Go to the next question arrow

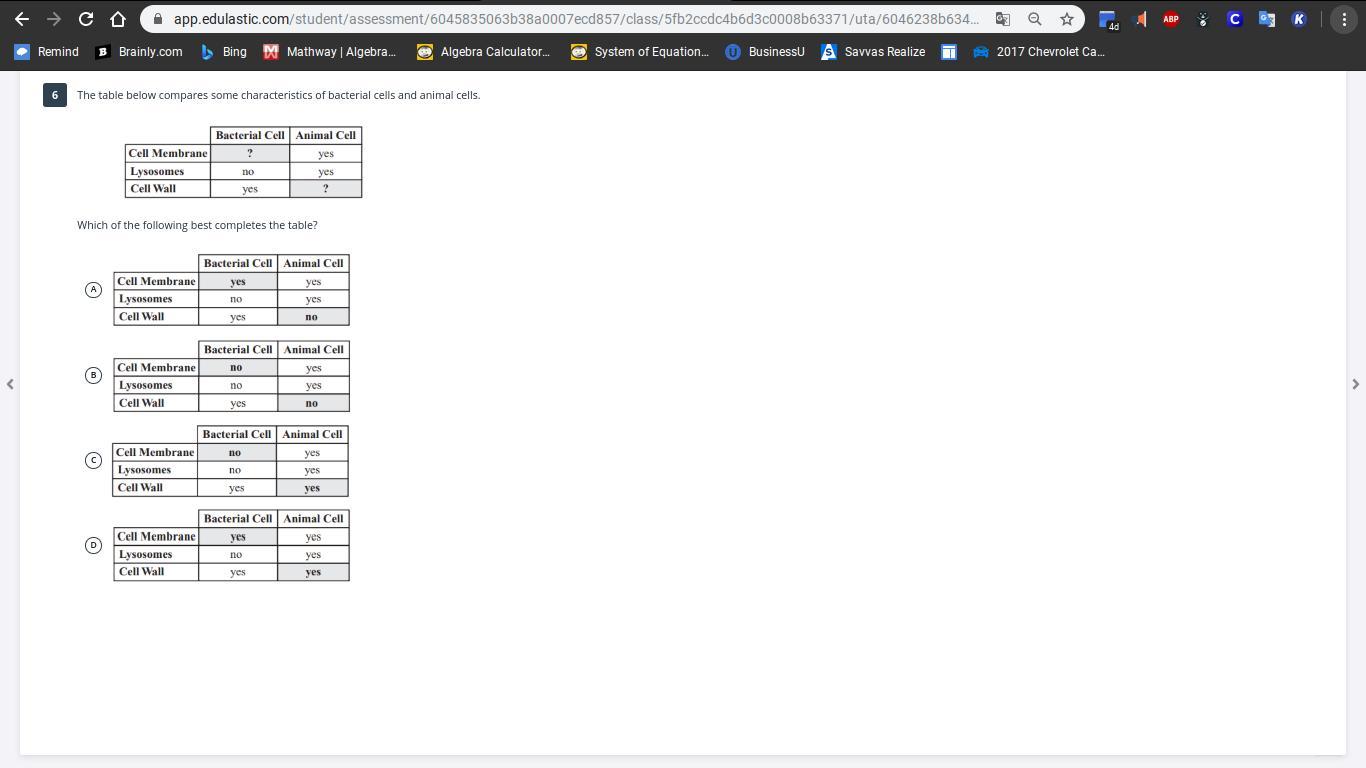[1356, 384]
